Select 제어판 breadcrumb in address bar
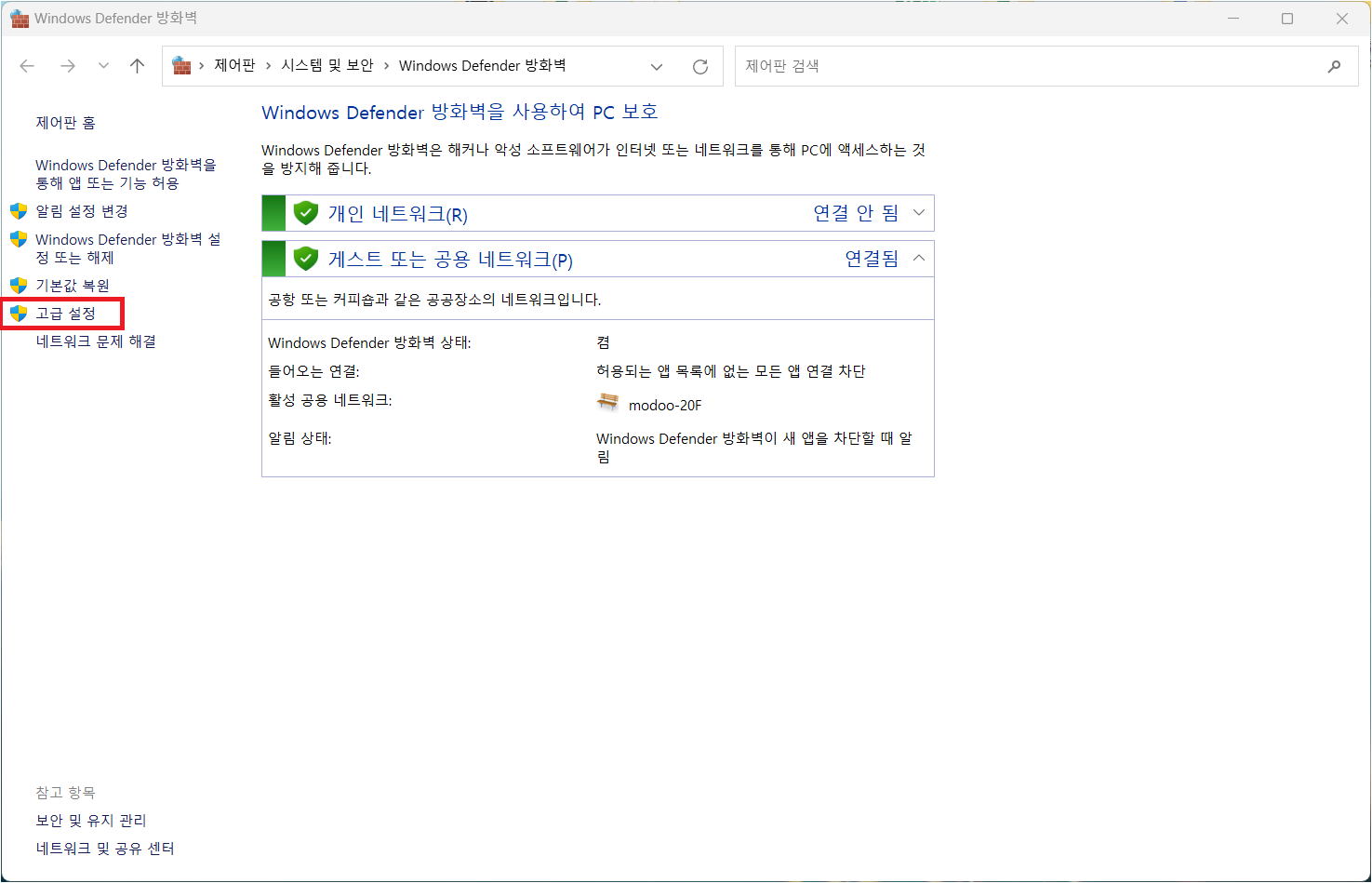This screenshot has height=883, width=1372. pyautogui.click(x=234, y=66)
